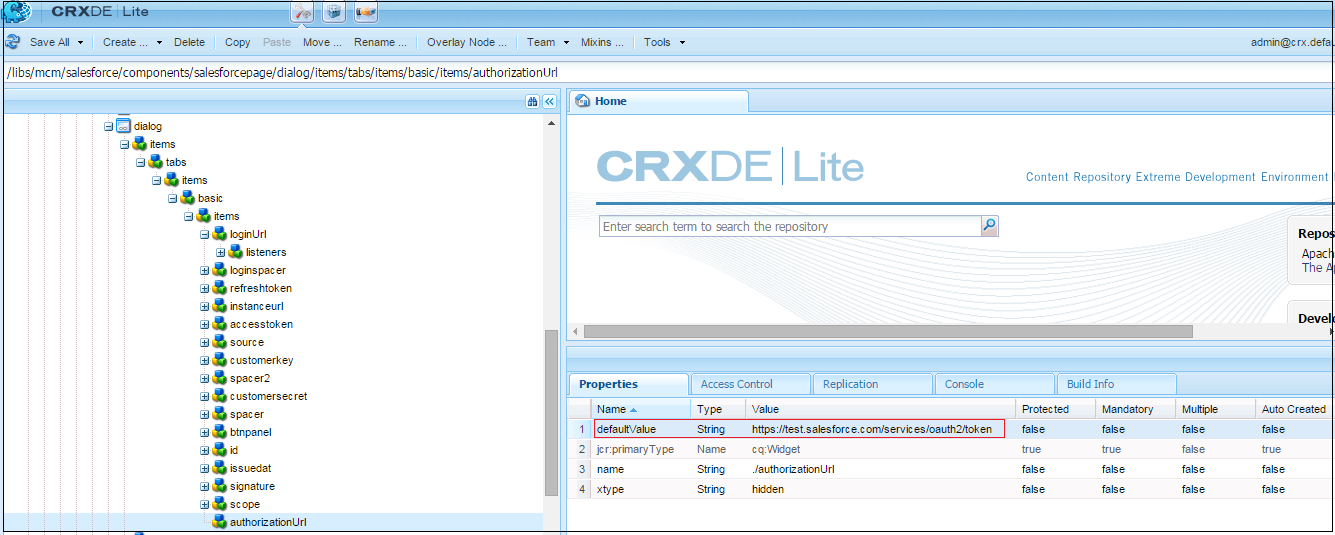Select the spacer2 tree item
The image size is (1335, 535).
(x=250, y=378)
